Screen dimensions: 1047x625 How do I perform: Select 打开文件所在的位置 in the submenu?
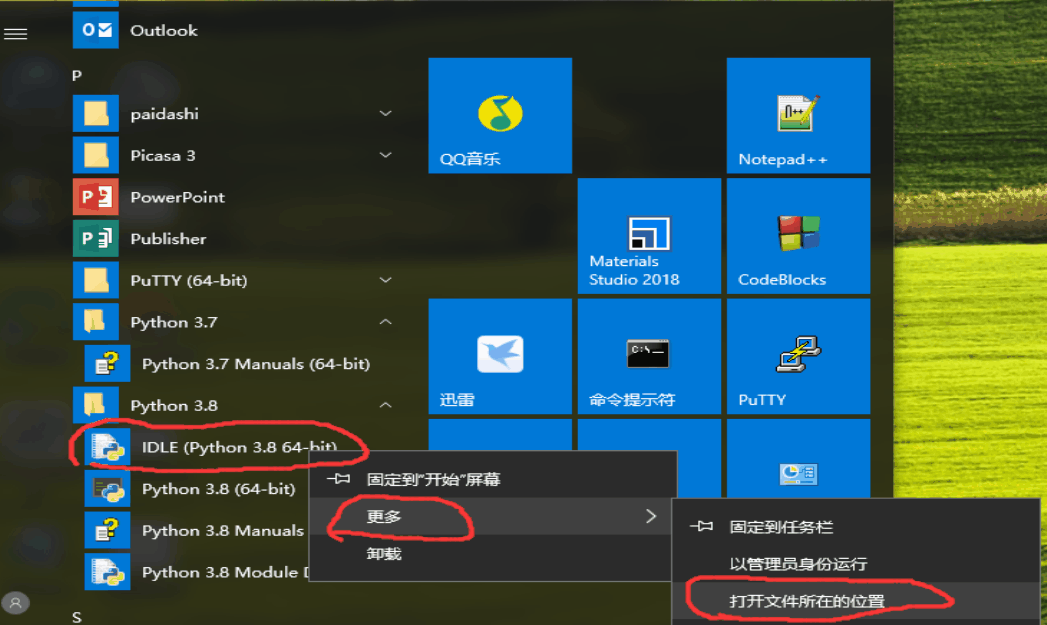point(855,601)
